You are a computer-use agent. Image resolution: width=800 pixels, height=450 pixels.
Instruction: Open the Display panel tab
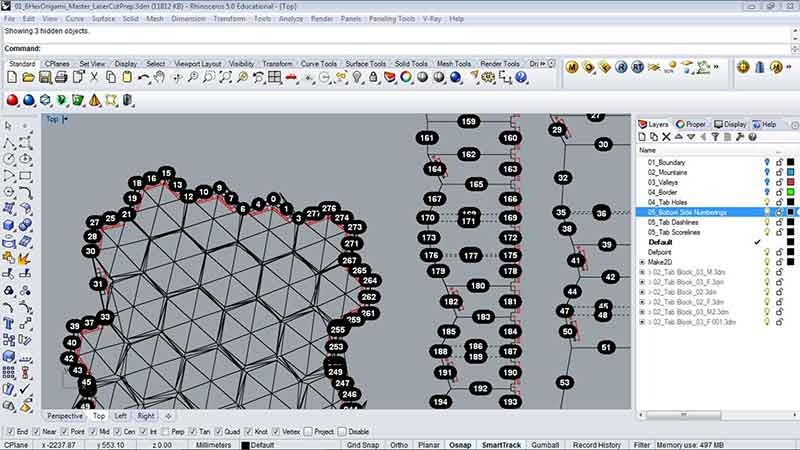[x=730, y=124]
